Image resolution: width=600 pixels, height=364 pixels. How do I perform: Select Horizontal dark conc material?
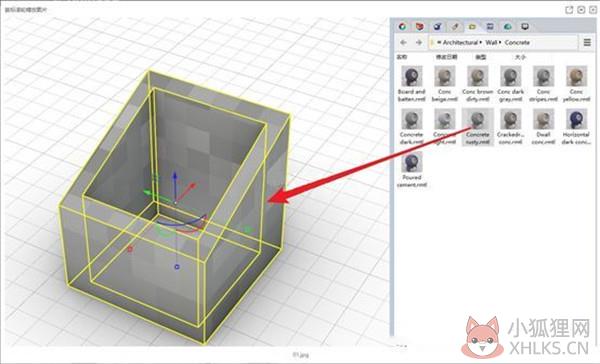(x=576, y=126)
